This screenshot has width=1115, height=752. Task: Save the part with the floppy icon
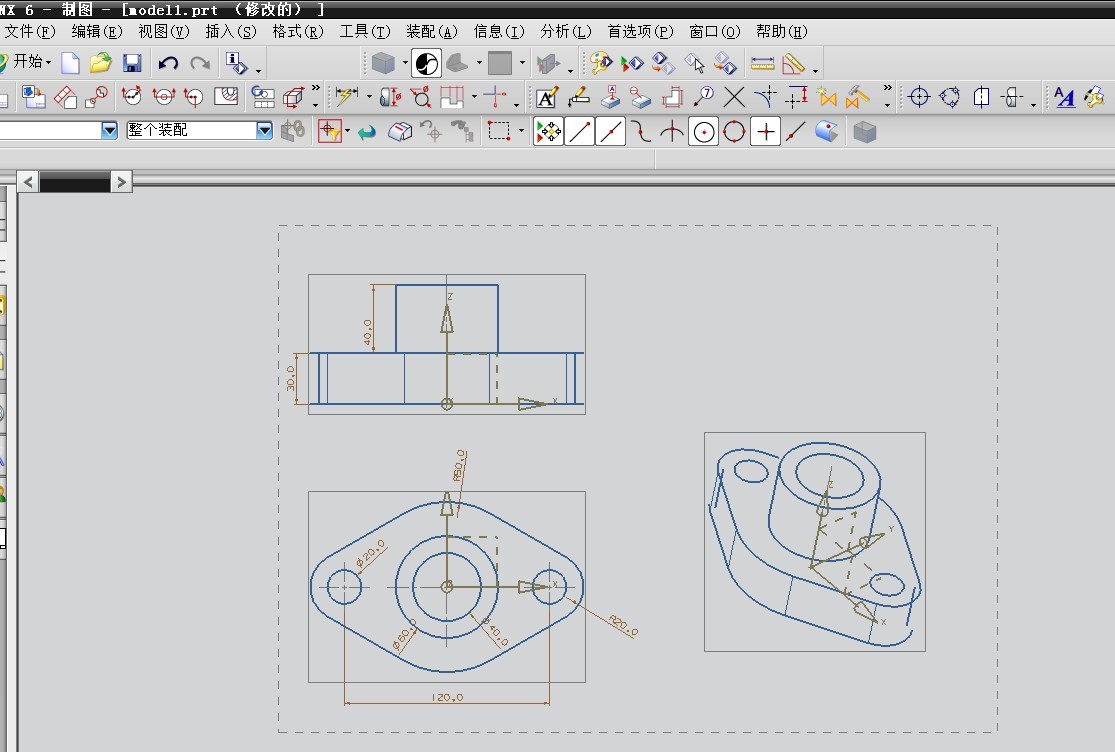[x=132, y=63]
